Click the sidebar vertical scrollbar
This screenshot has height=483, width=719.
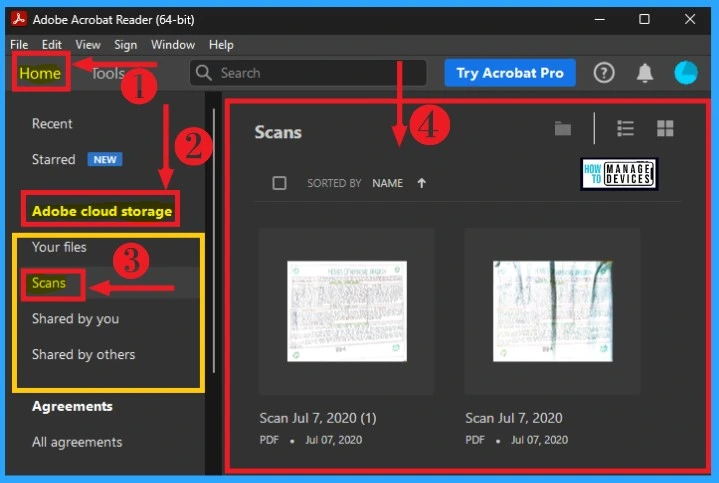[214, 240]
